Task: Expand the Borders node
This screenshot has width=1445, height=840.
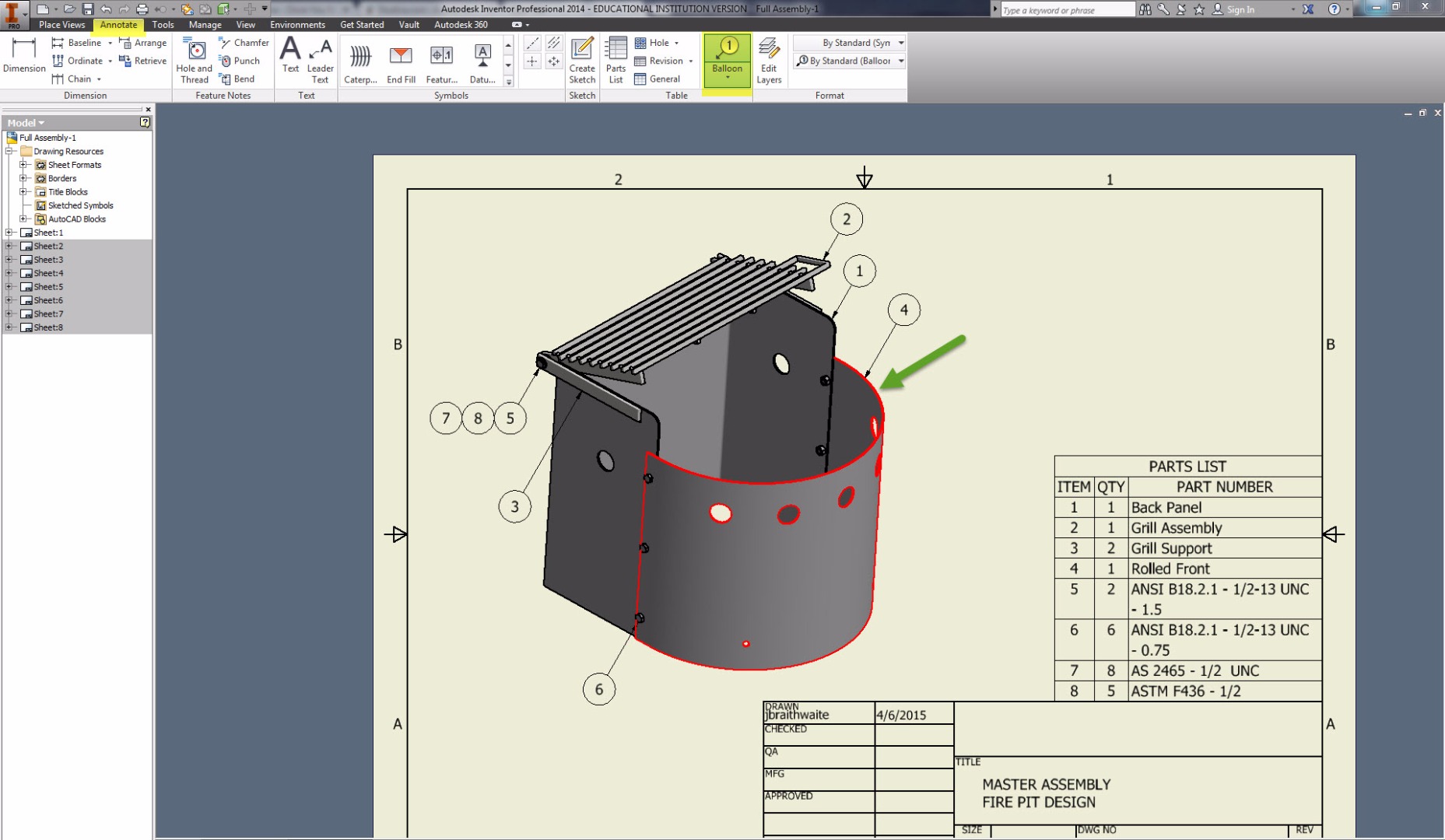Action: tap(23, 178)
